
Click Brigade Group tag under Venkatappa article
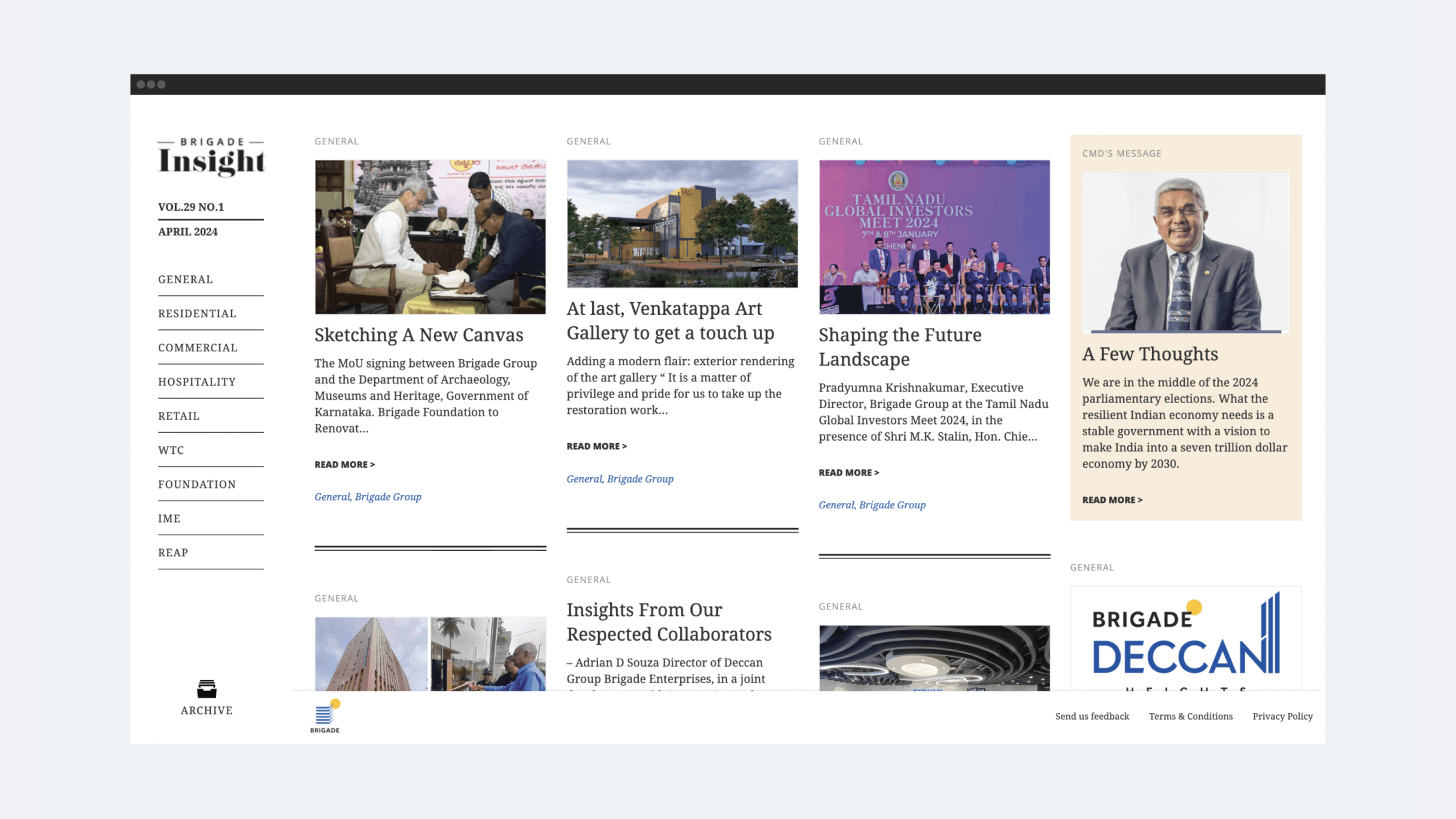(x=640, y=478)
